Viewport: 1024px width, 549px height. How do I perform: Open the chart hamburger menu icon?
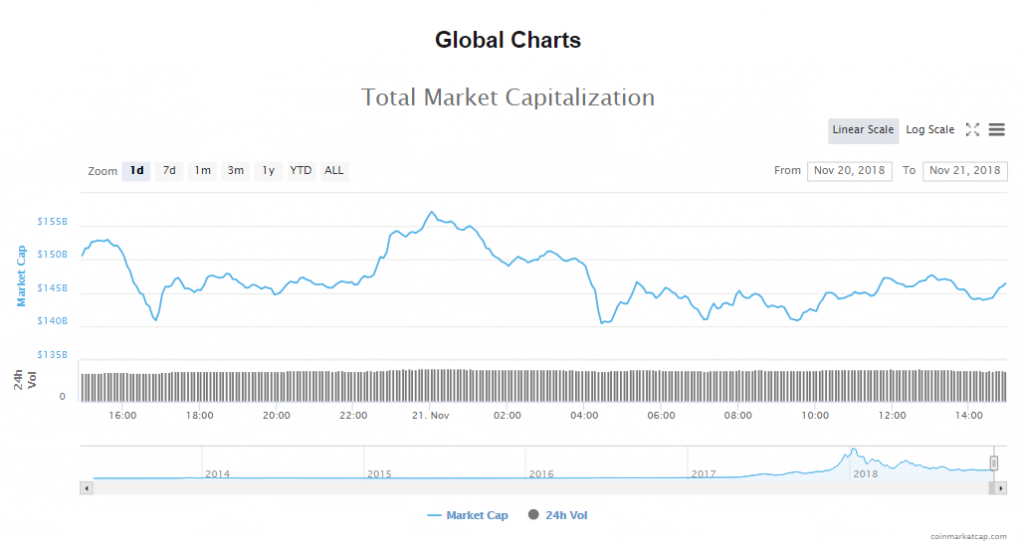996,130
